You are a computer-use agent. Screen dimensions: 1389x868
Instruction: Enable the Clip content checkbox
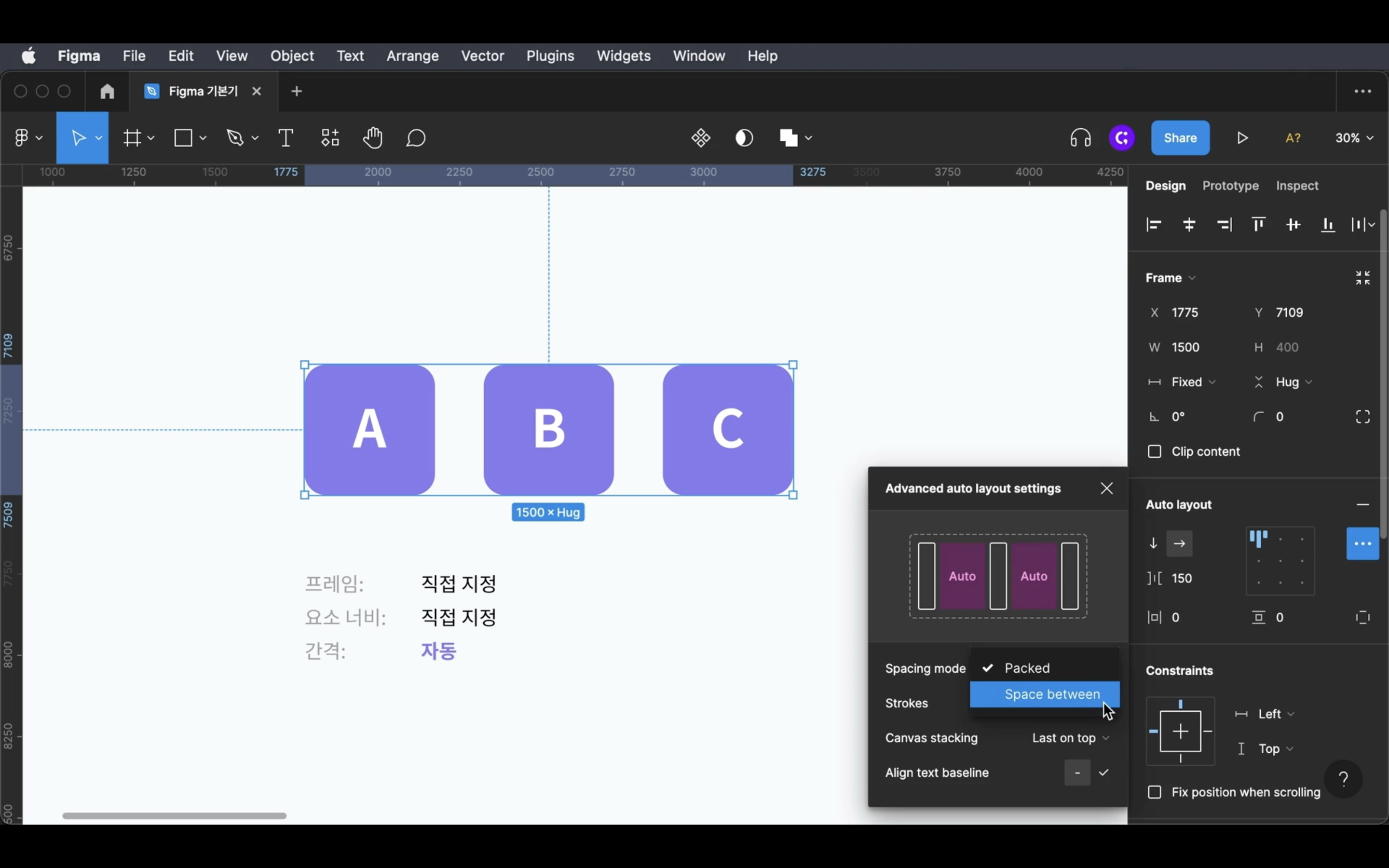(1154, 452)
